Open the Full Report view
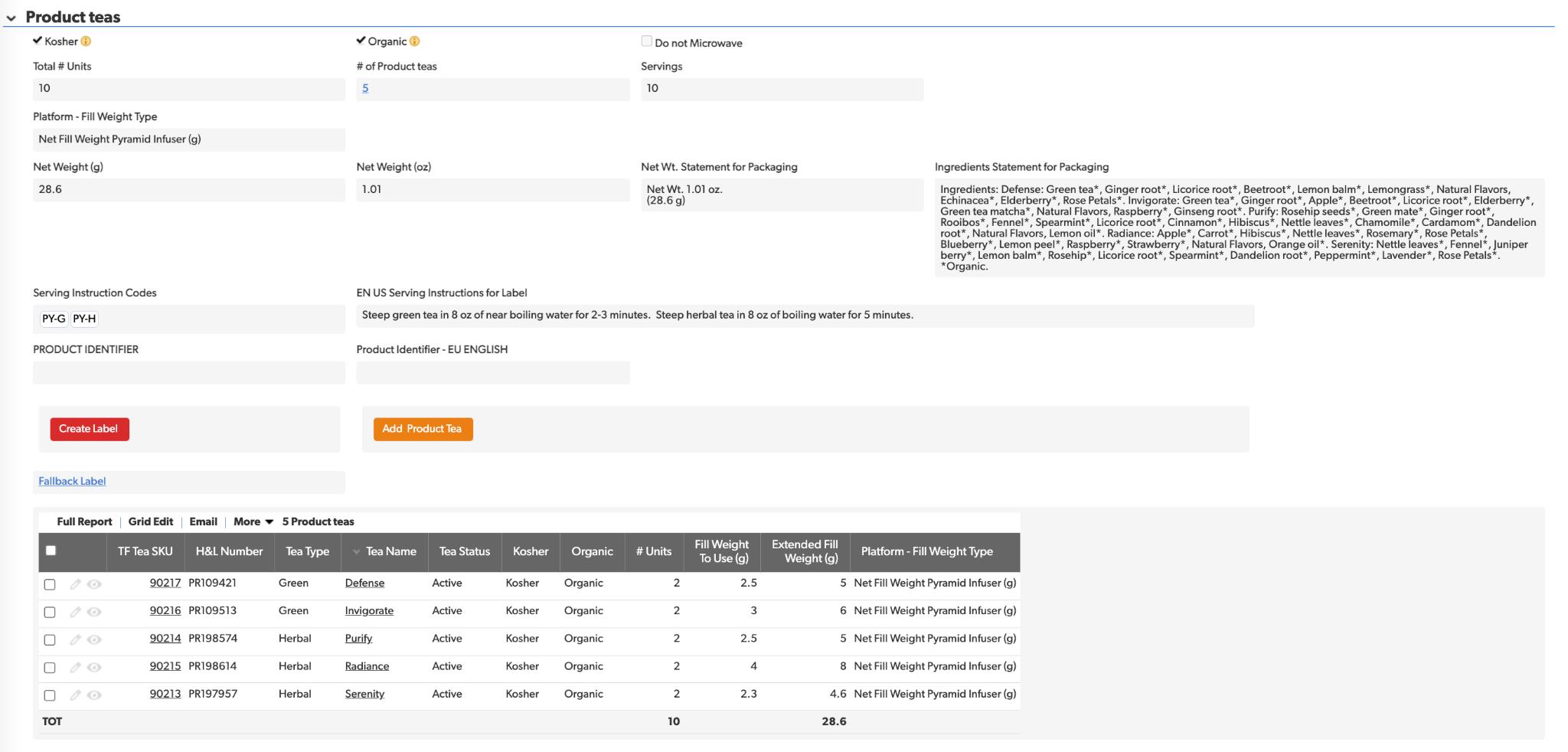 [x=84, y=521]
